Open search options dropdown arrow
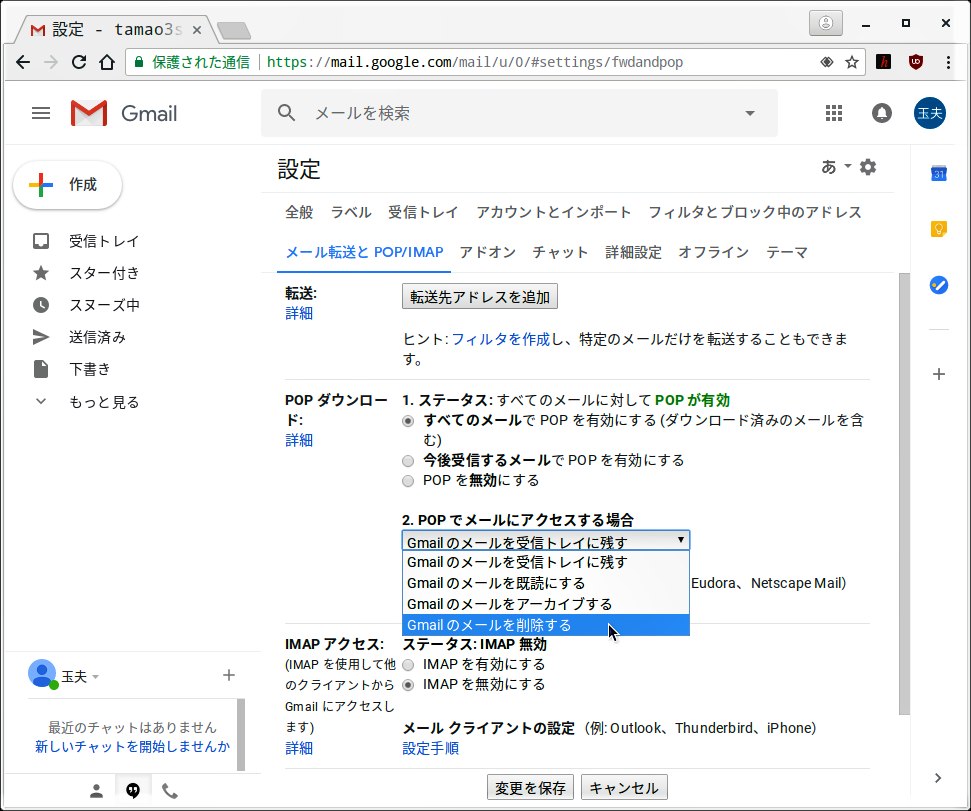The image size is (971, 811). [x=750, y=113]
